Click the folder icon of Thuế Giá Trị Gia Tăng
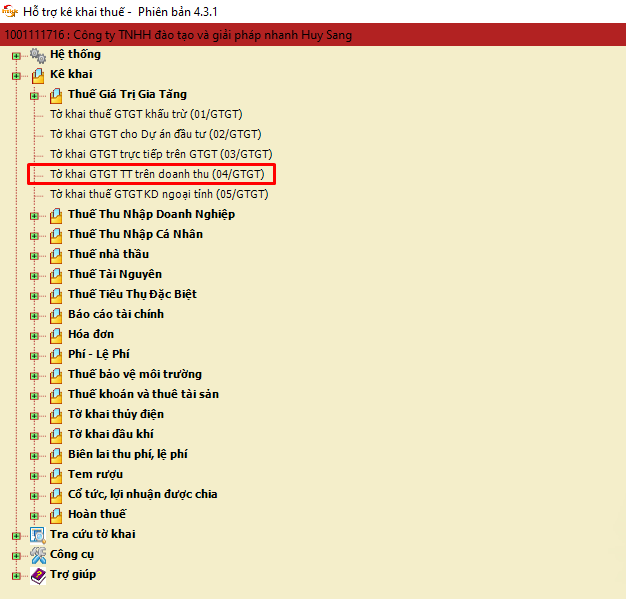The width and height of the screenshot is (626, 599). [x=56, y=95]
